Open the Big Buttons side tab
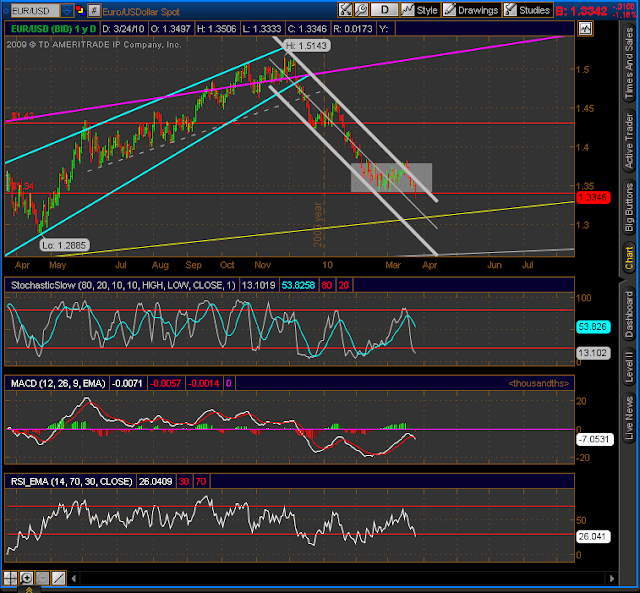The width and height of the screenshot is (640, 593). pyautogui.click(x=629, y=207)
